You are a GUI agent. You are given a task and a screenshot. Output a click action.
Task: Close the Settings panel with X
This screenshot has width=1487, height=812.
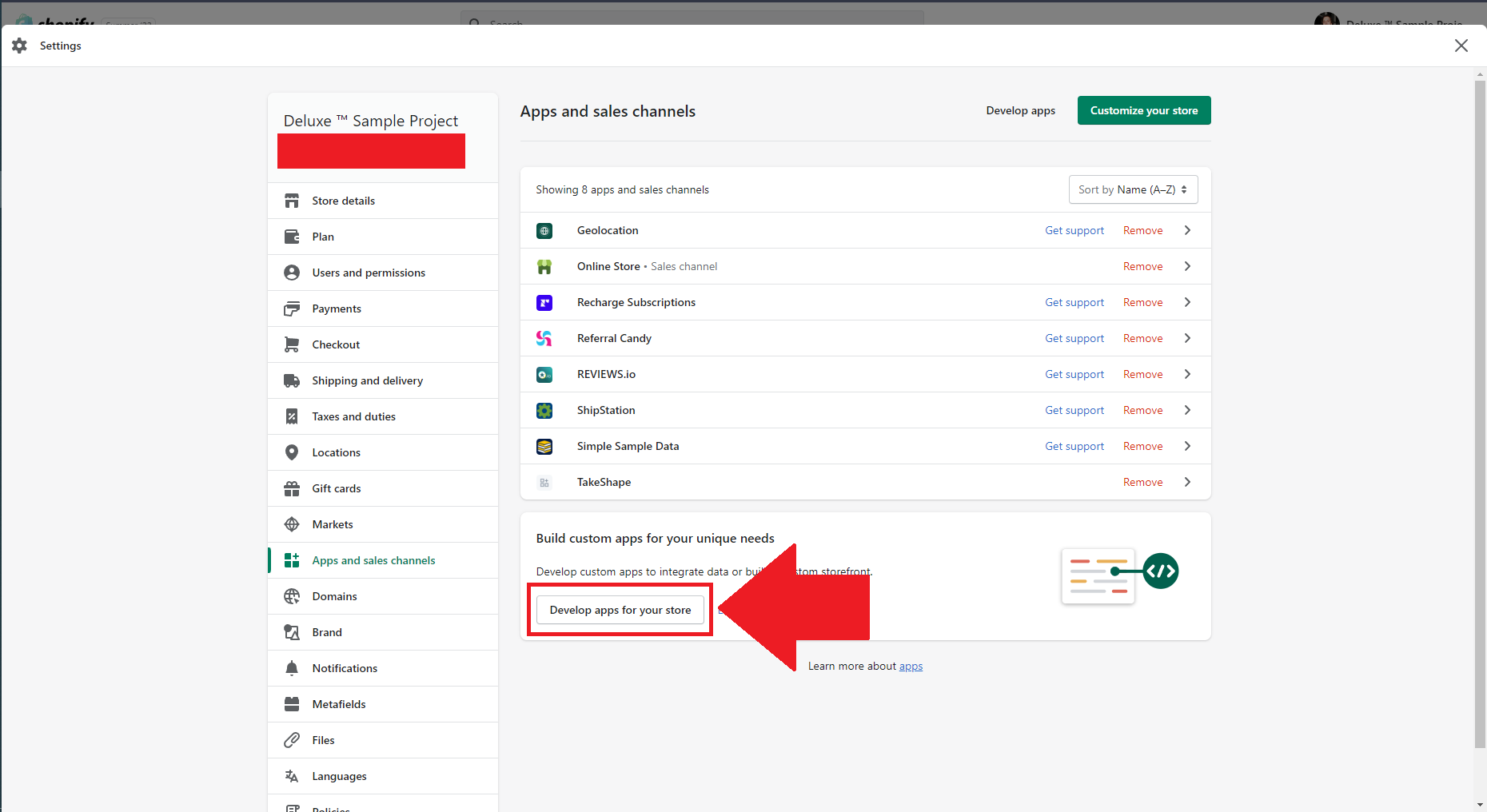(1461, 46)
